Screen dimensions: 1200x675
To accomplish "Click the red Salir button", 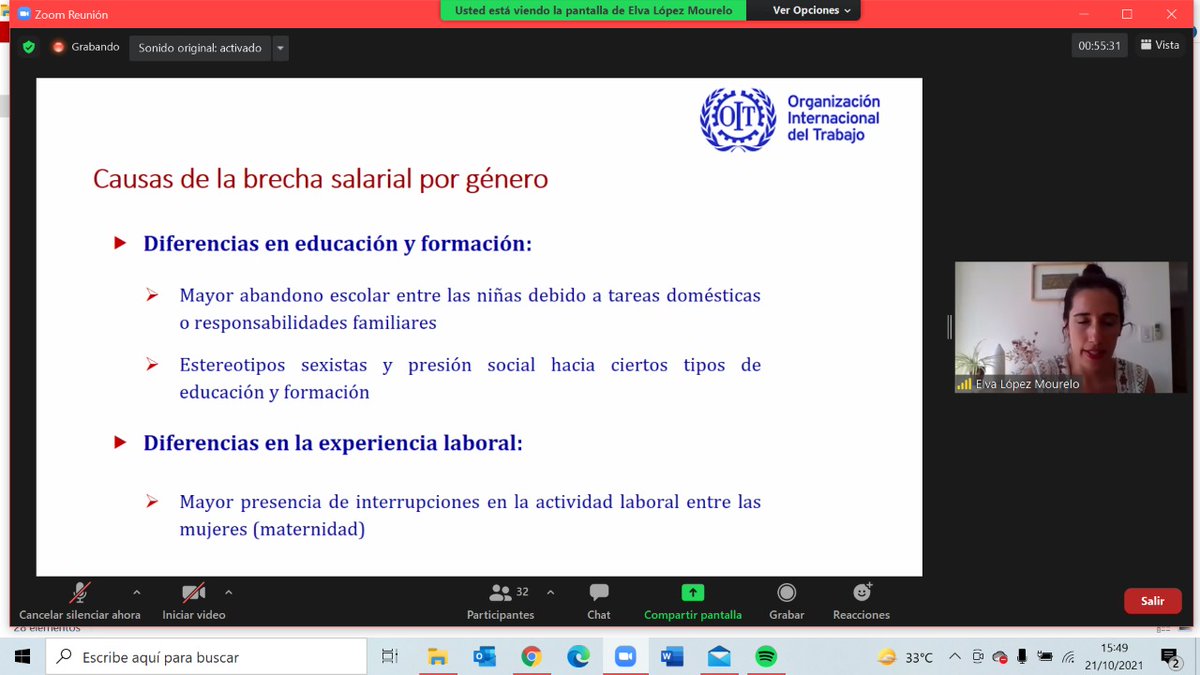I will pos(1152,601).
